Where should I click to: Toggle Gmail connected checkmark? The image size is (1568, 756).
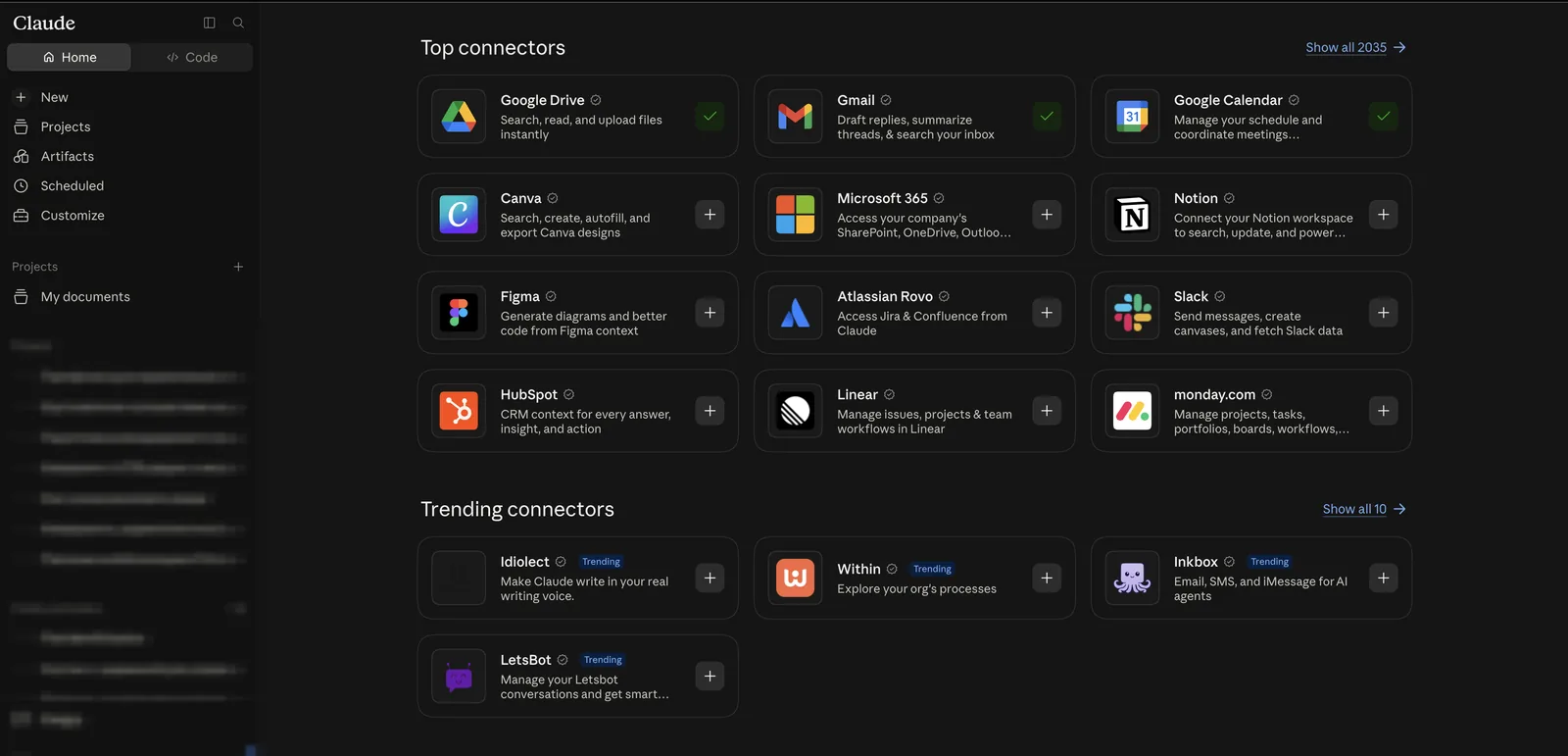(x=1047, y=117)
